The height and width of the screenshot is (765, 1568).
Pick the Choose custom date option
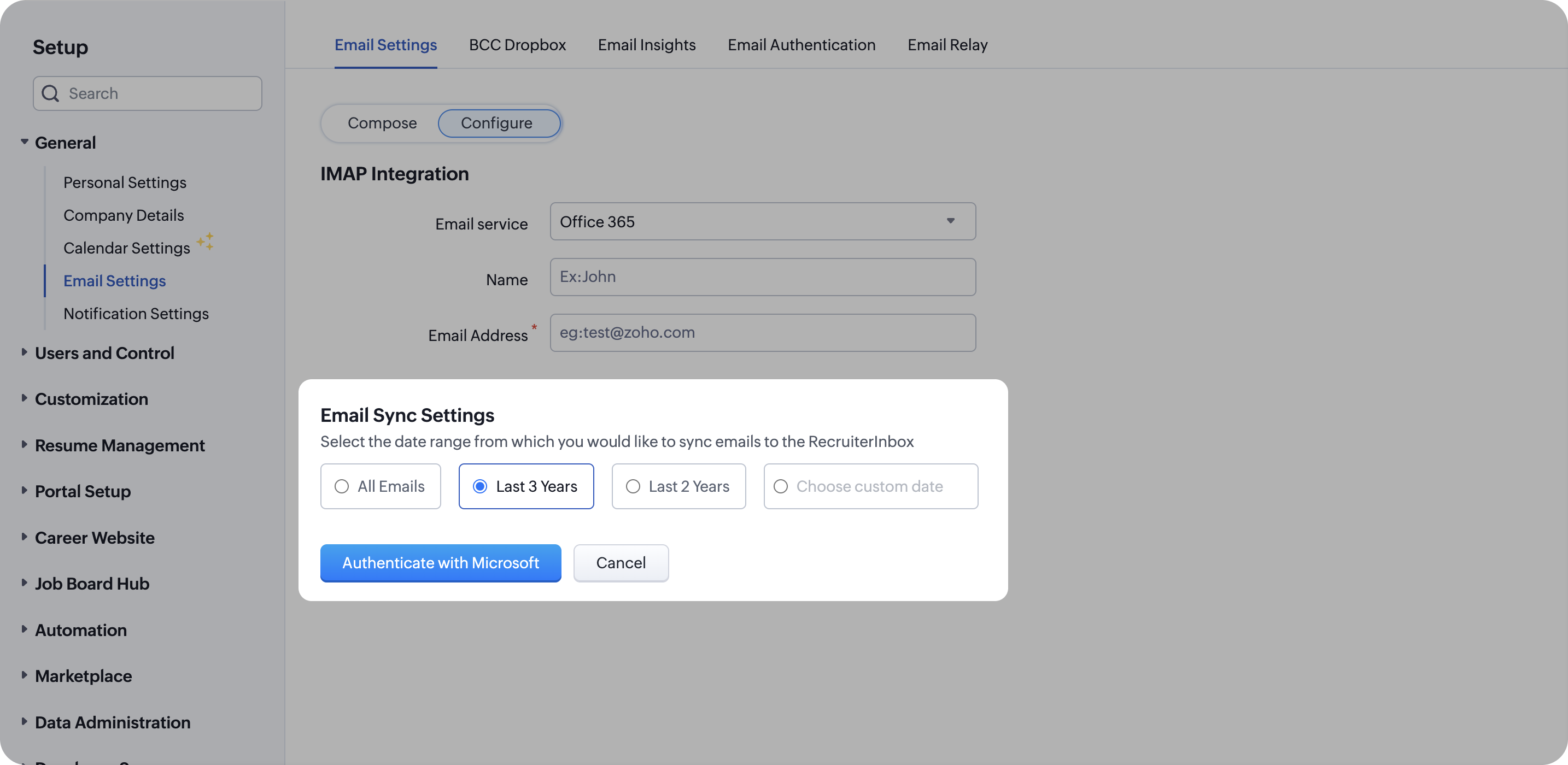(x=781, y=486)
